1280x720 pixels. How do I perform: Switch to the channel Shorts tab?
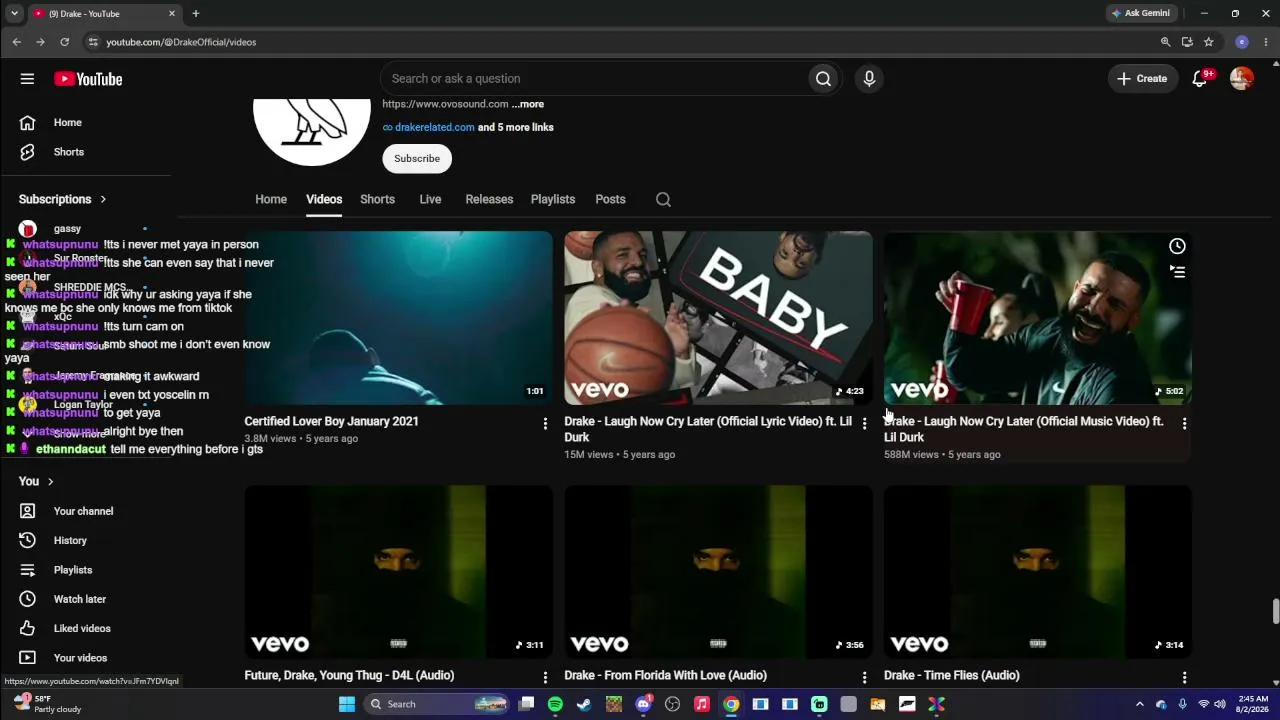[x=377, y=199]
